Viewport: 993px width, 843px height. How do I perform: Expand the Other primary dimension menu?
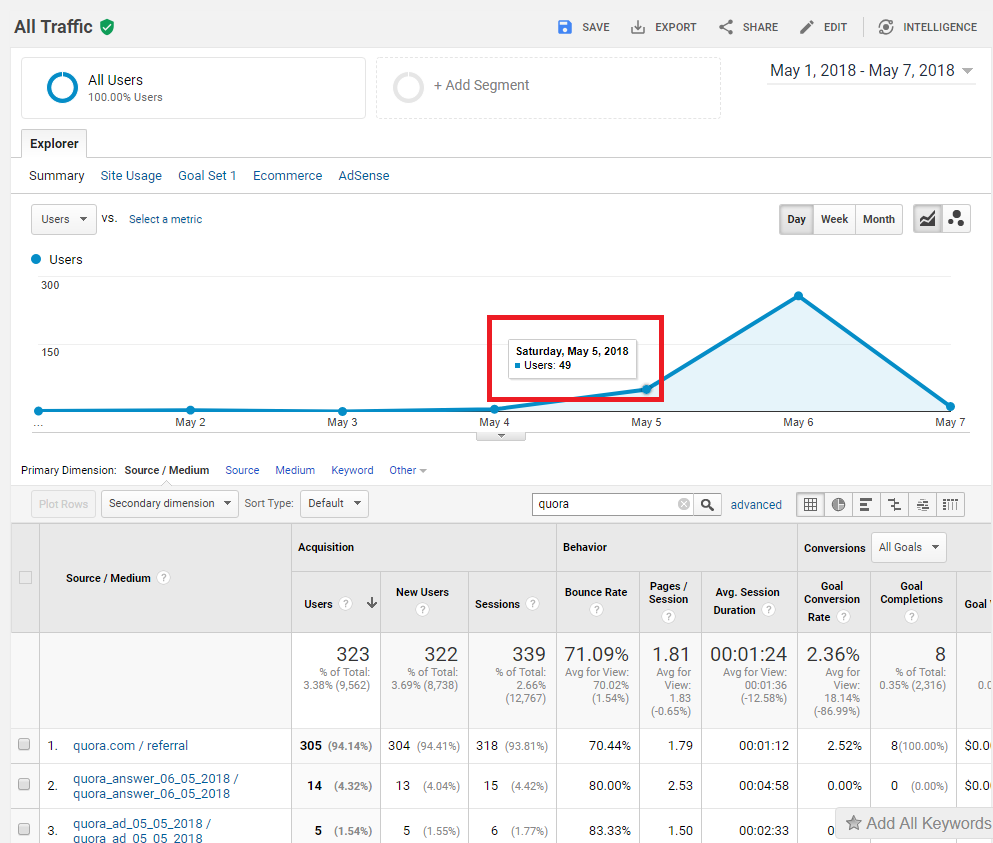coord(408,470)
